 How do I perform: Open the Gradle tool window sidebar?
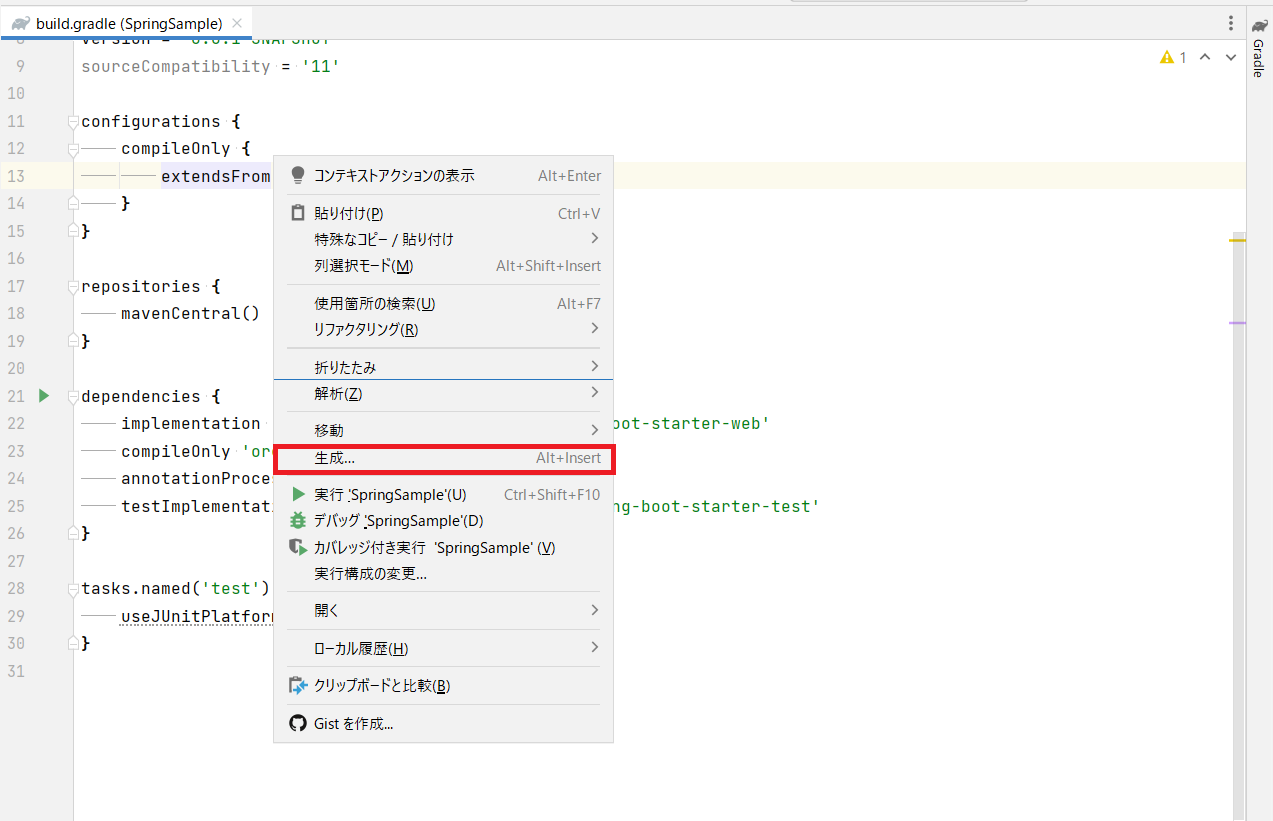(x=1259, y=49)
